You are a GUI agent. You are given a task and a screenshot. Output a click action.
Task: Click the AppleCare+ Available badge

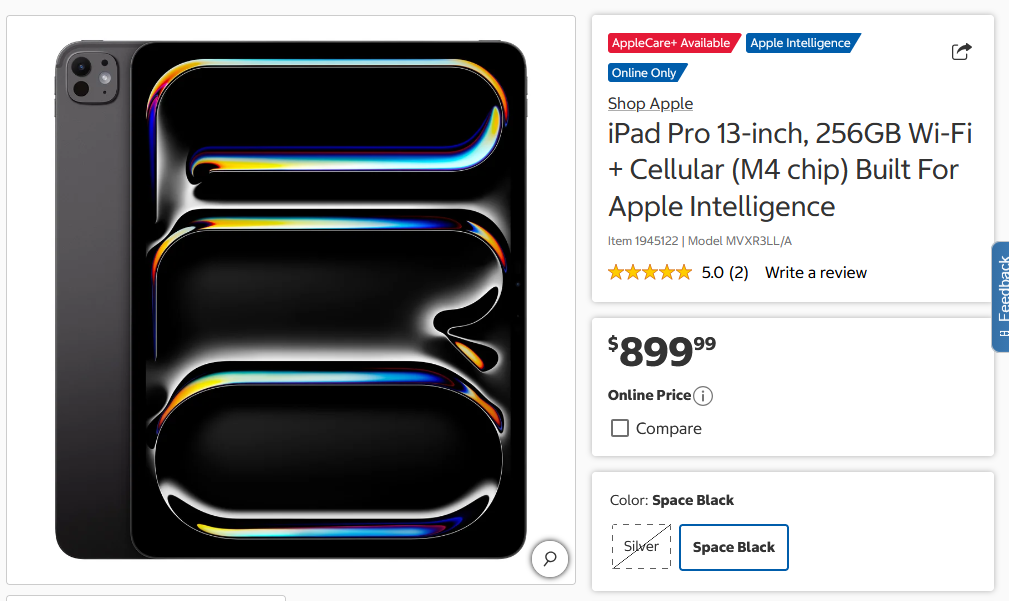(672, 43)
